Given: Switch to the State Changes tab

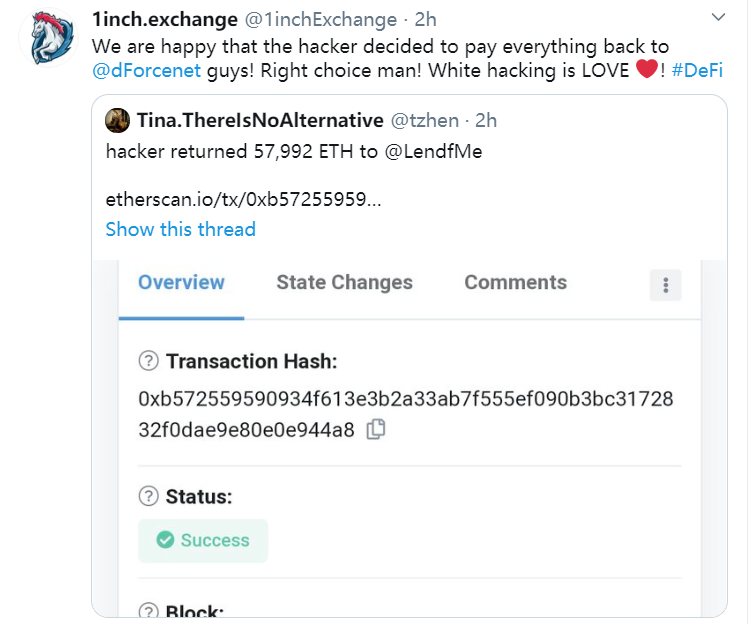Looking at the screenshot, I should [x=344, y=283].
